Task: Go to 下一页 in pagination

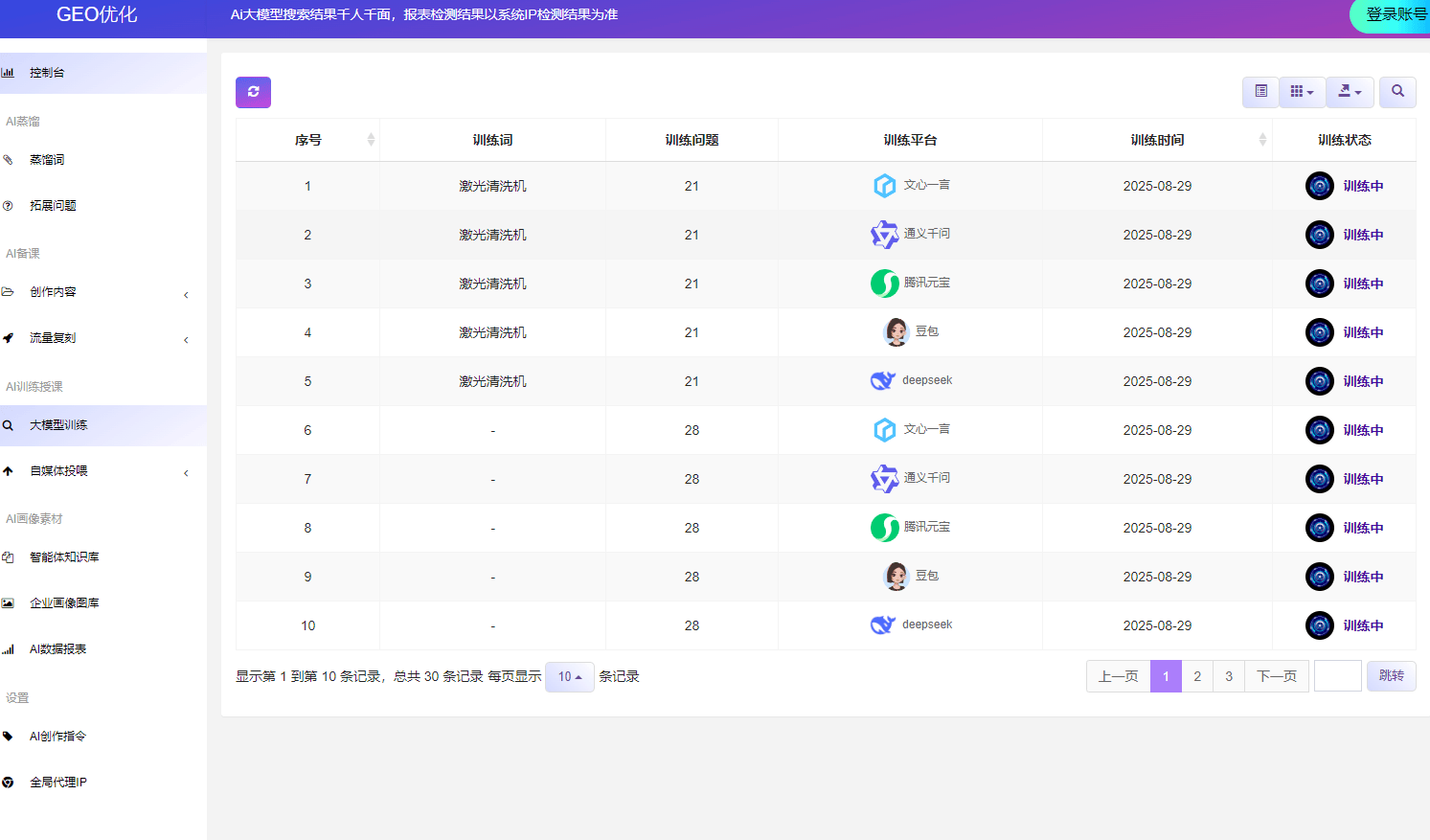Action: 1276,675
